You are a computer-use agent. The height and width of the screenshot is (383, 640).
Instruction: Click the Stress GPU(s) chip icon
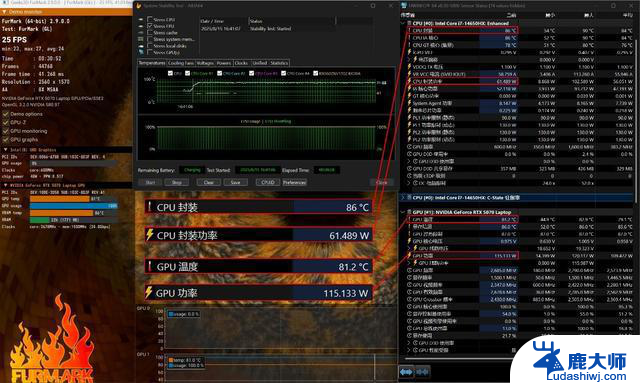(141, 53)
